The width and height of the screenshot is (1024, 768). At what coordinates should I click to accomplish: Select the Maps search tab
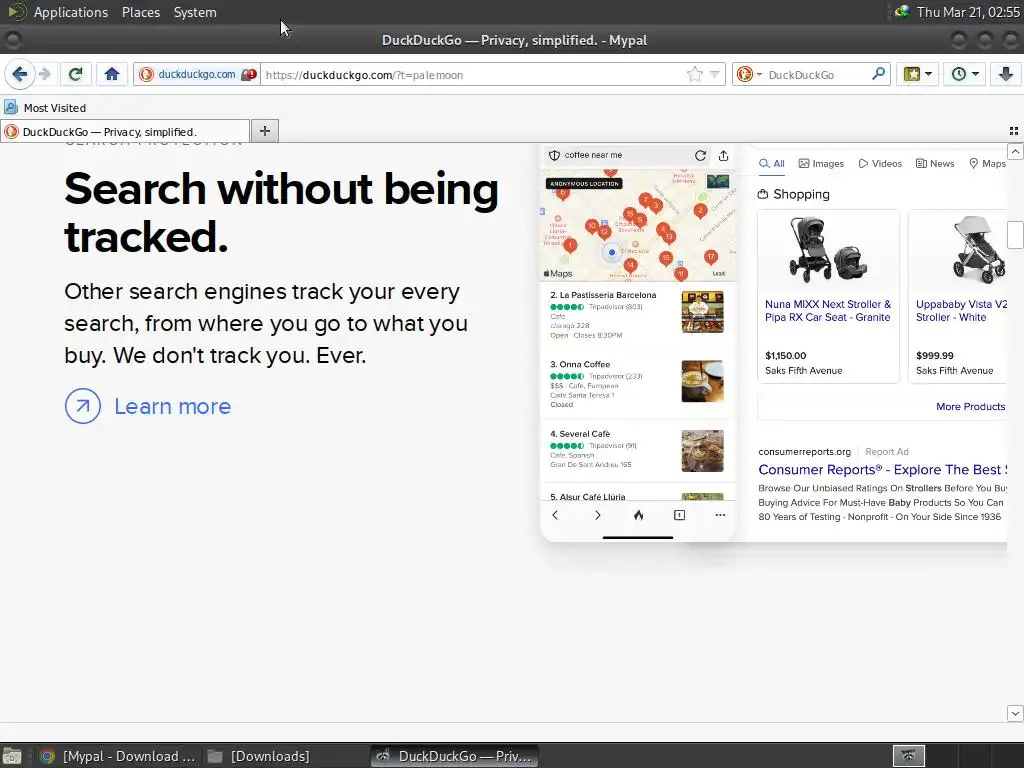point(987,163)
